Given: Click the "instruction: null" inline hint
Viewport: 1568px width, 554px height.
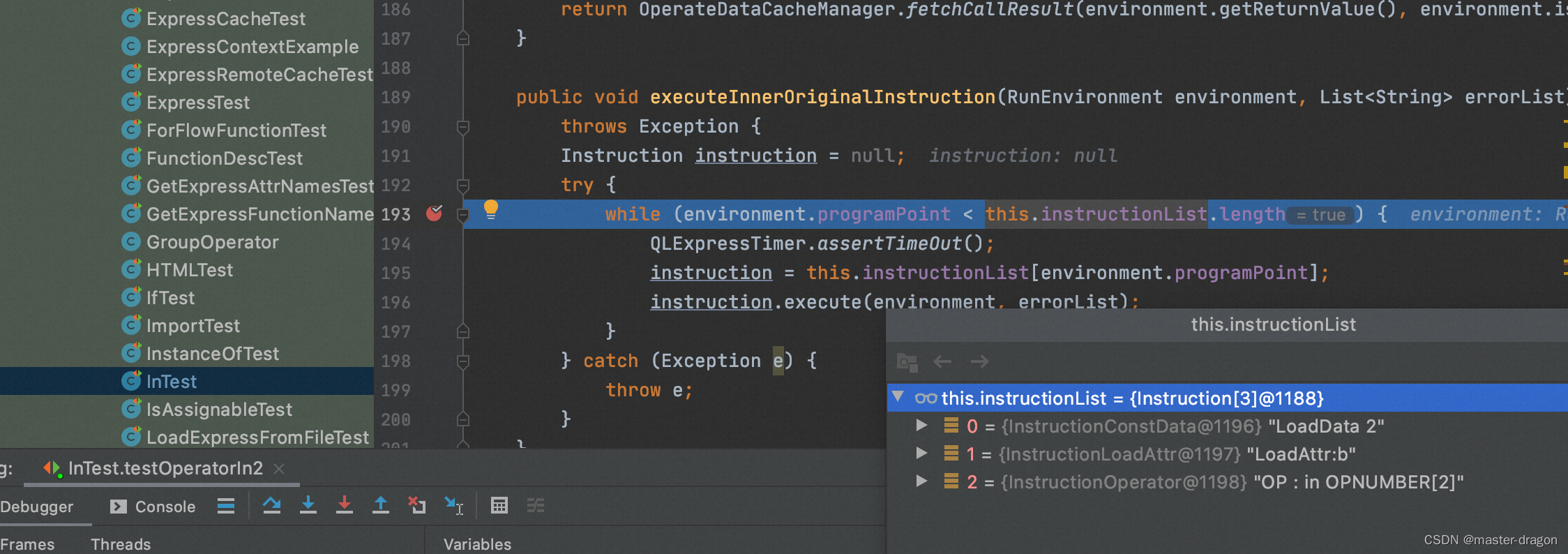Looking at the screenshot, I should coord(1023,156).
